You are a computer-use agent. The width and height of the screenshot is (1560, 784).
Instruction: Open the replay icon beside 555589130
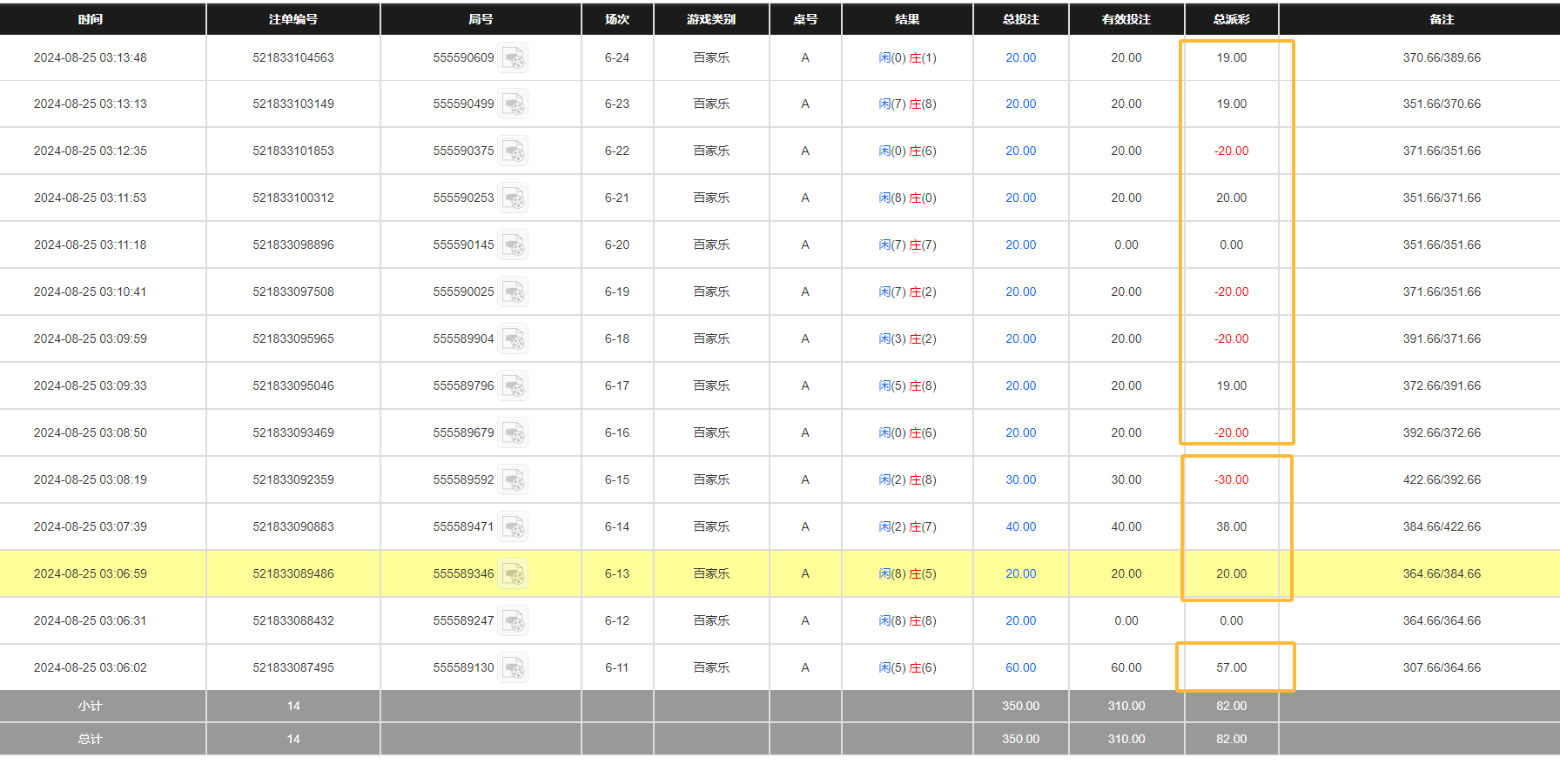(513, 668)
